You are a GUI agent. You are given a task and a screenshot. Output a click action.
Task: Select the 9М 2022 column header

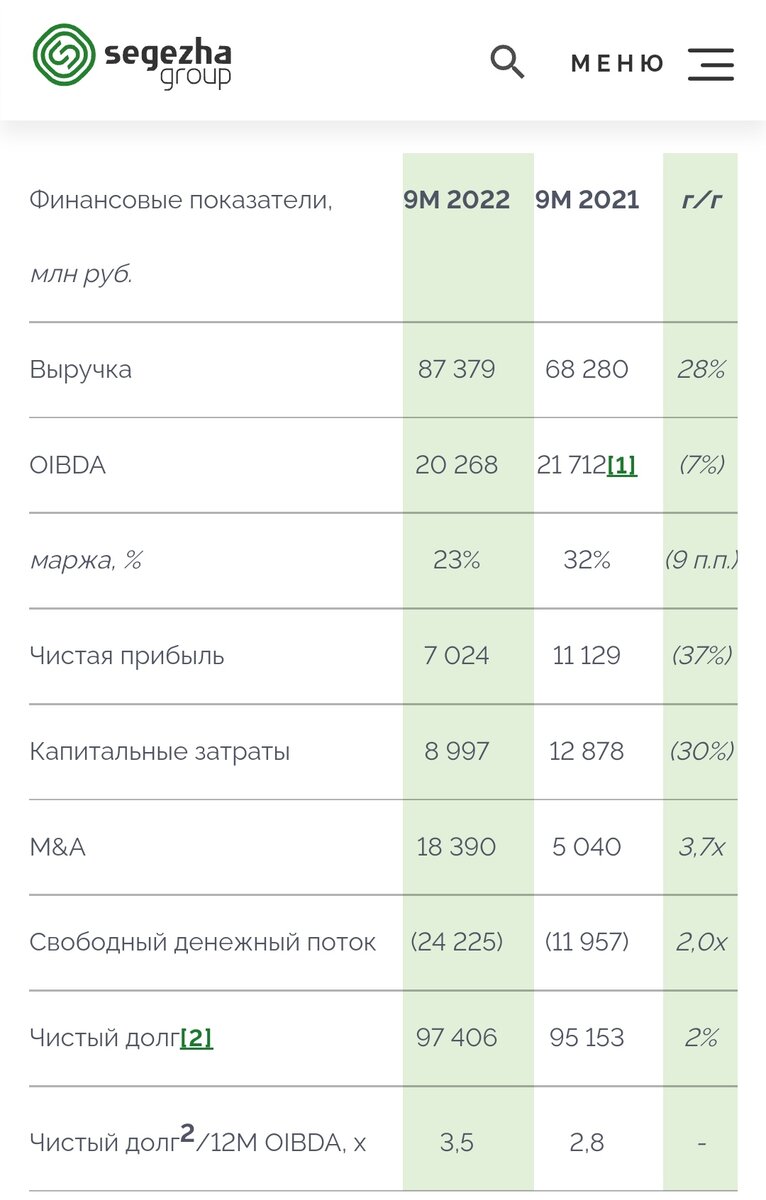(457, 200)
